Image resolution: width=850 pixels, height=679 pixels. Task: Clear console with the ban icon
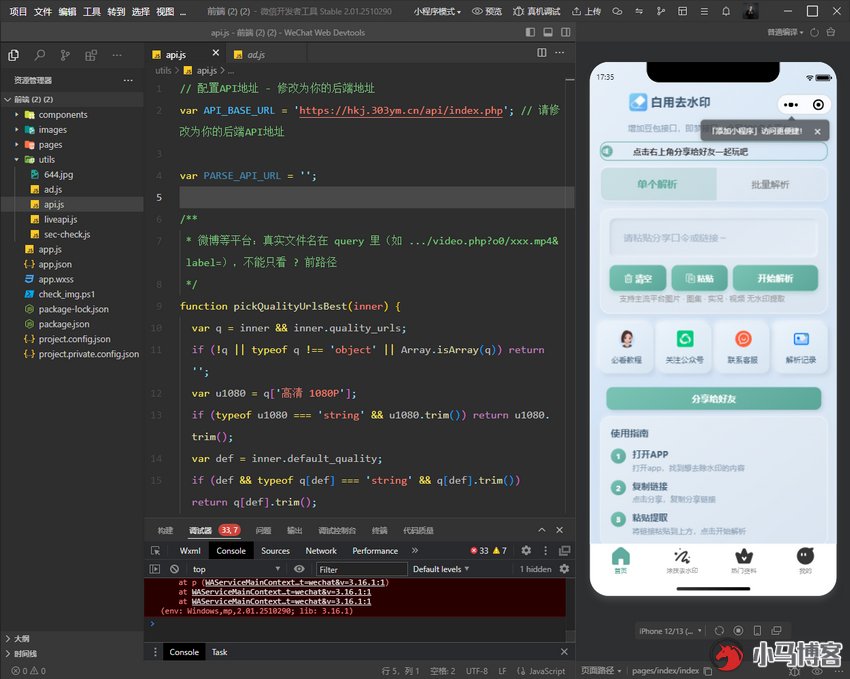174,569
